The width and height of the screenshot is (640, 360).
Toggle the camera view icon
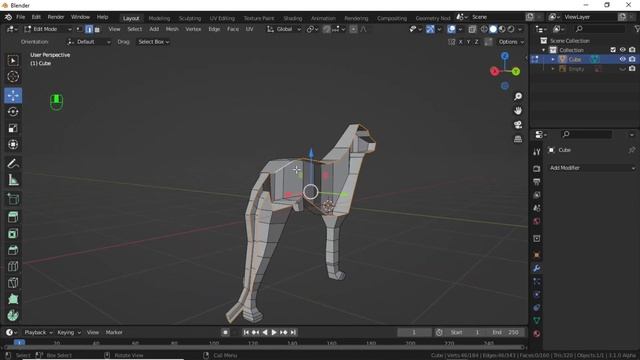(518, 125)
